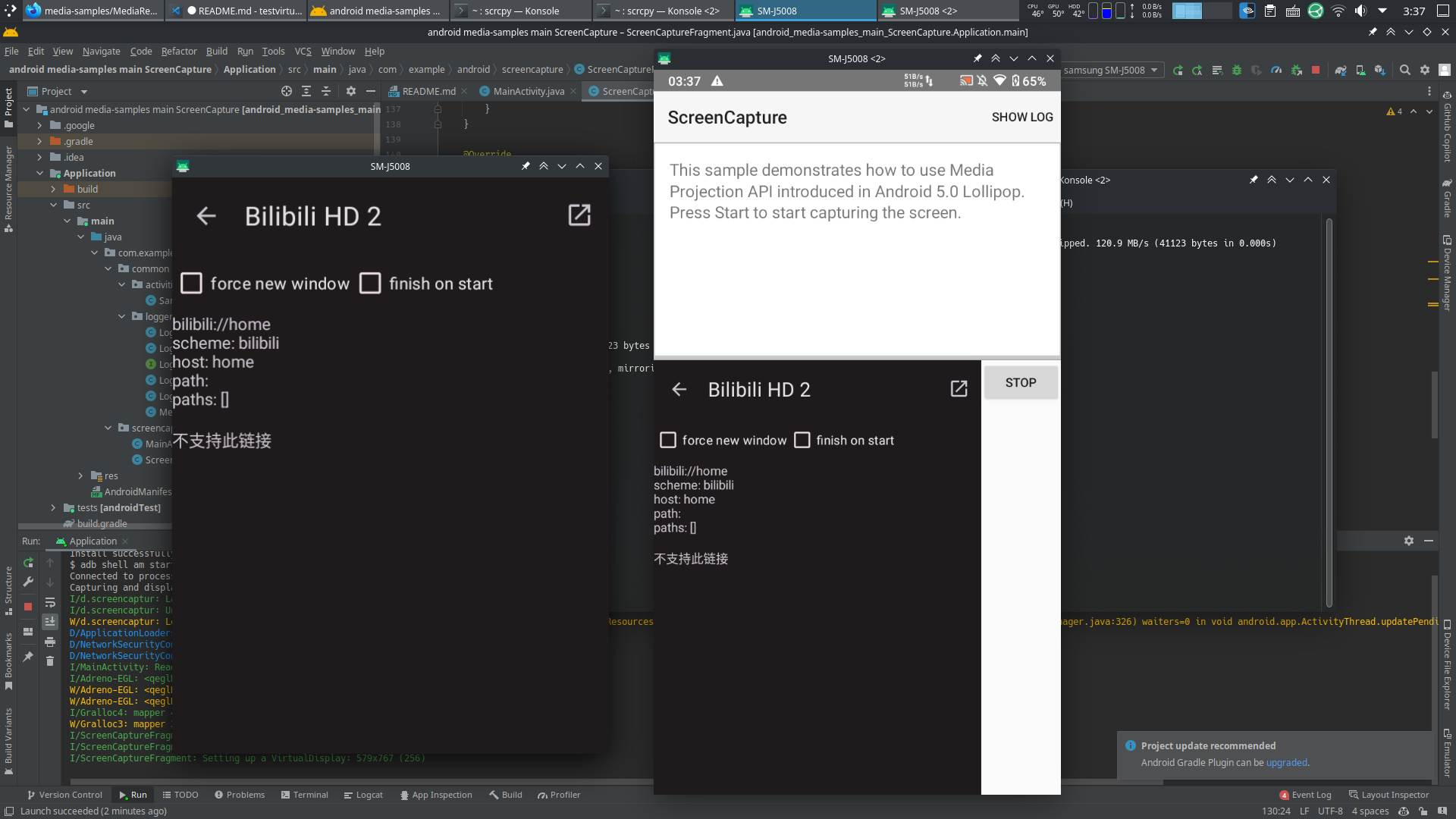Stop the running Application process
Image resolution: width=1456 pixels, height=819 pixels.
[x=28, y=607]
